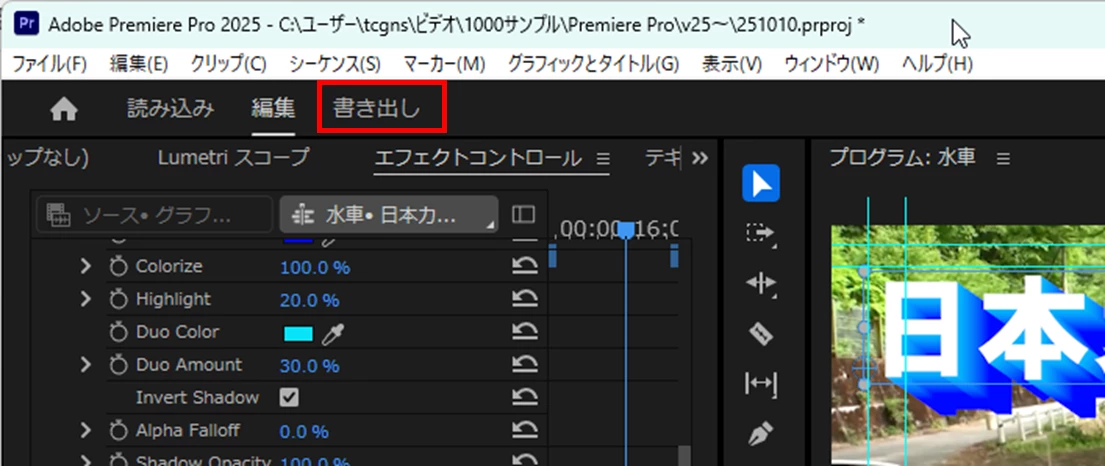Reset the Duo Color parameter
Image resolution: width=1105 pixels, height=466 pixels.
525,331
